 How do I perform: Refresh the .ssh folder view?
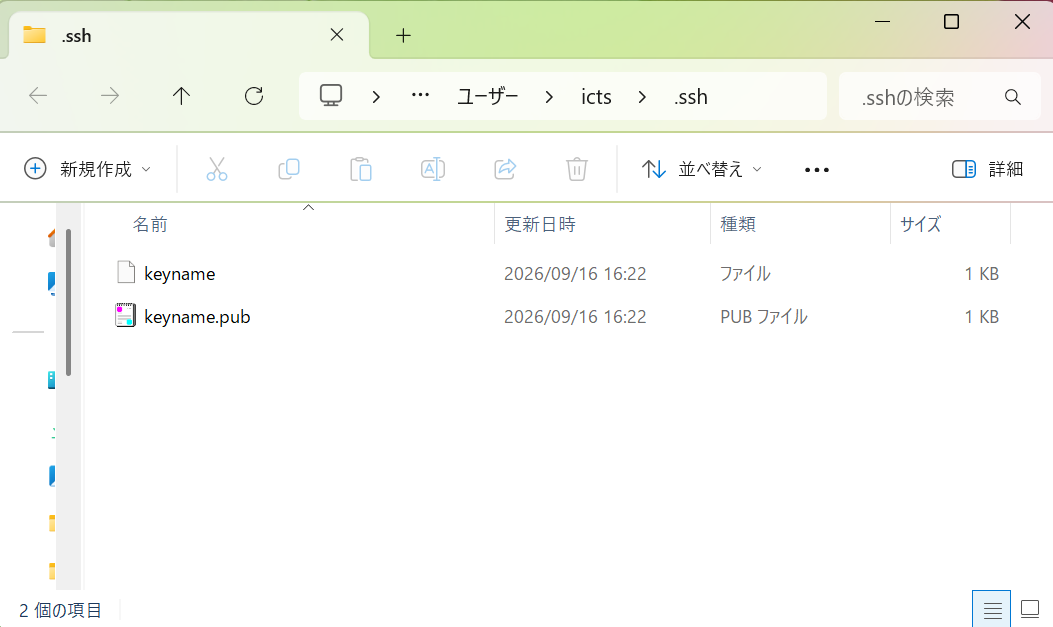coord(254,96)
